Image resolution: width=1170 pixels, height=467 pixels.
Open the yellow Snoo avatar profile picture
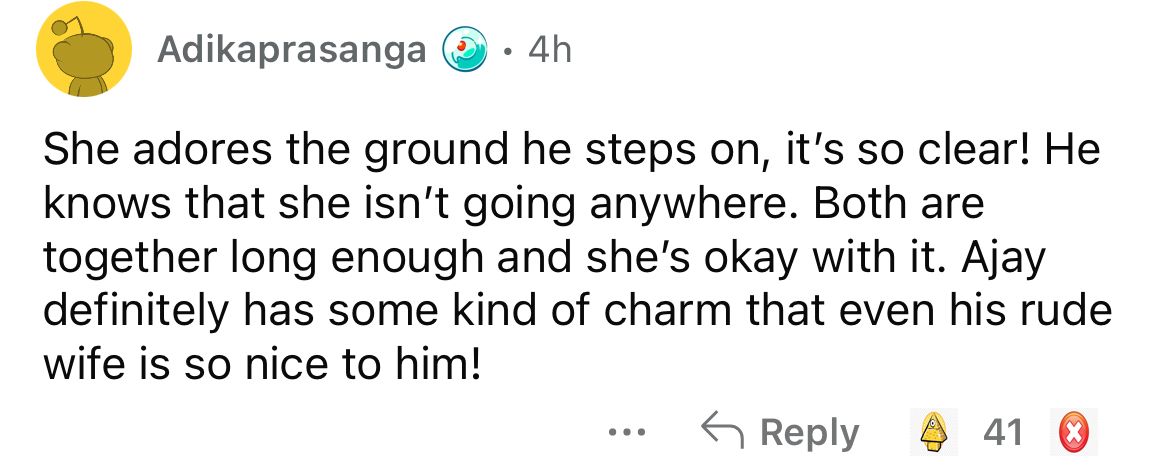[83, 50]
